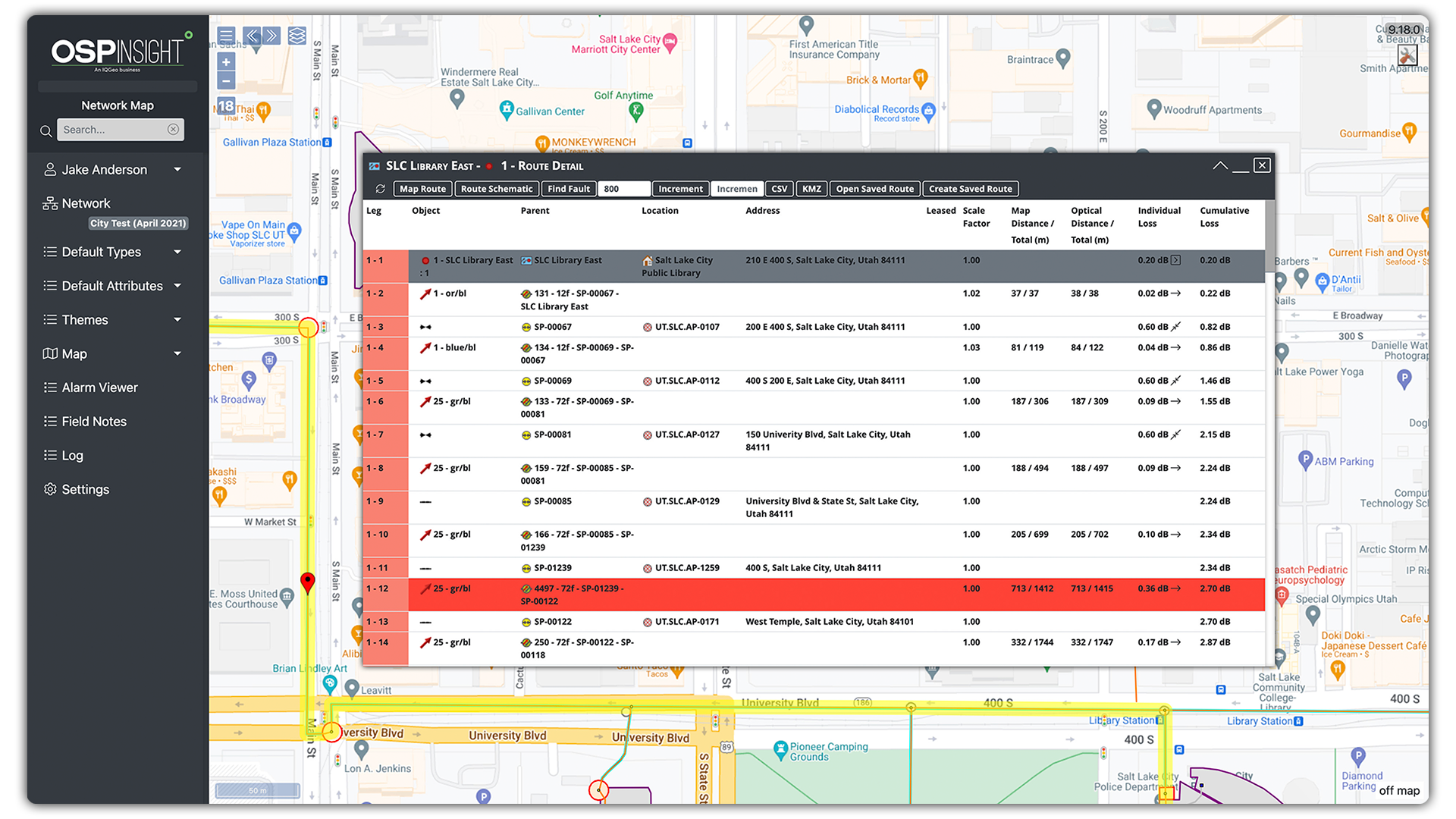
Task: Collapse the route detail panel with the up chevron
Action: coord(1220,165)
